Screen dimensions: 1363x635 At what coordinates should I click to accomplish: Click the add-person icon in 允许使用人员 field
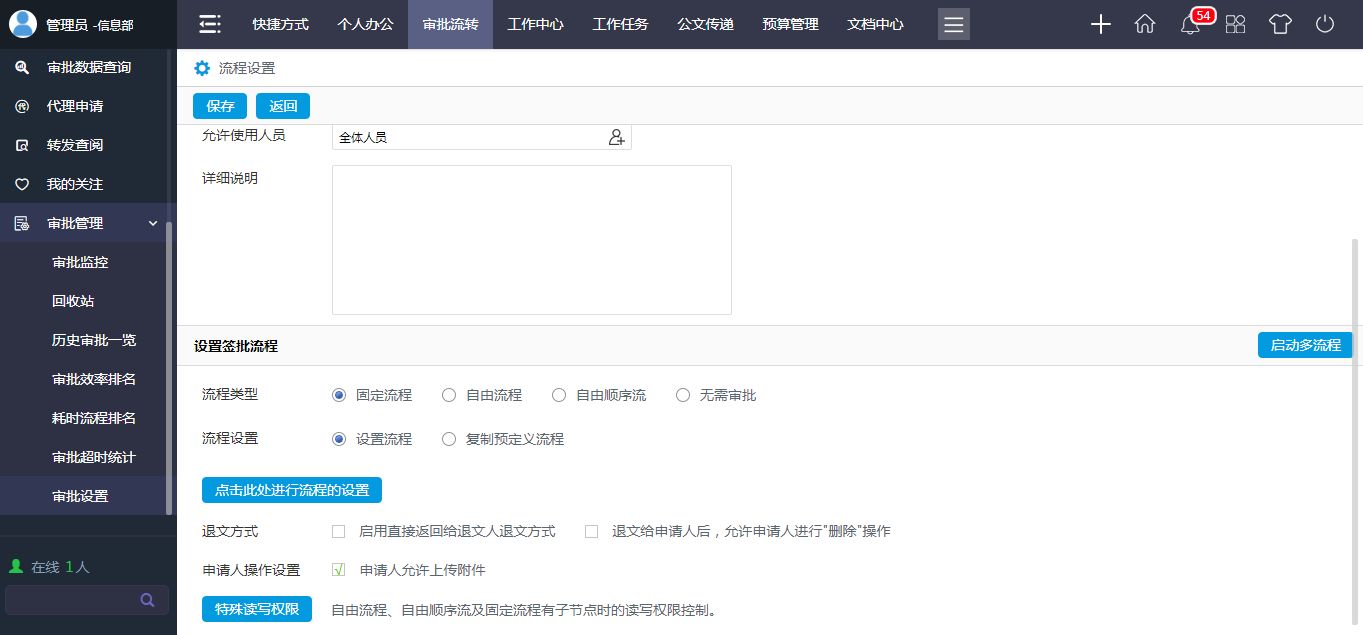point(617,138)
